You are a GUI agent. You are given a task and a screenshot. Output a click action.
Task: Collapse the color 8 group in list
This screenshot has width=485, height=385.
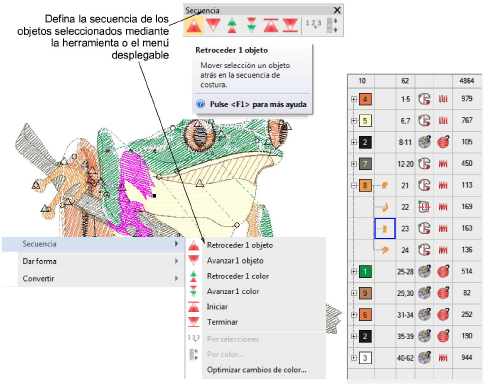pos(354,185)
